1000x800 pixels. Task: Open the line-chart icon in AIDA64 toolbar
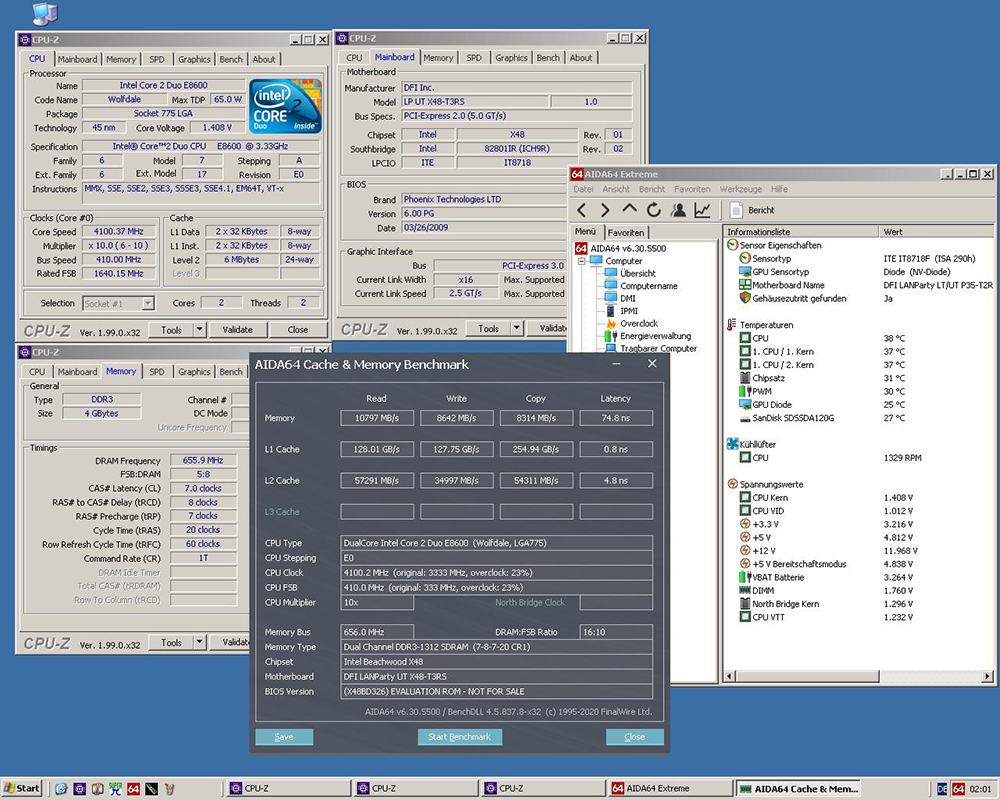[702, 210]
